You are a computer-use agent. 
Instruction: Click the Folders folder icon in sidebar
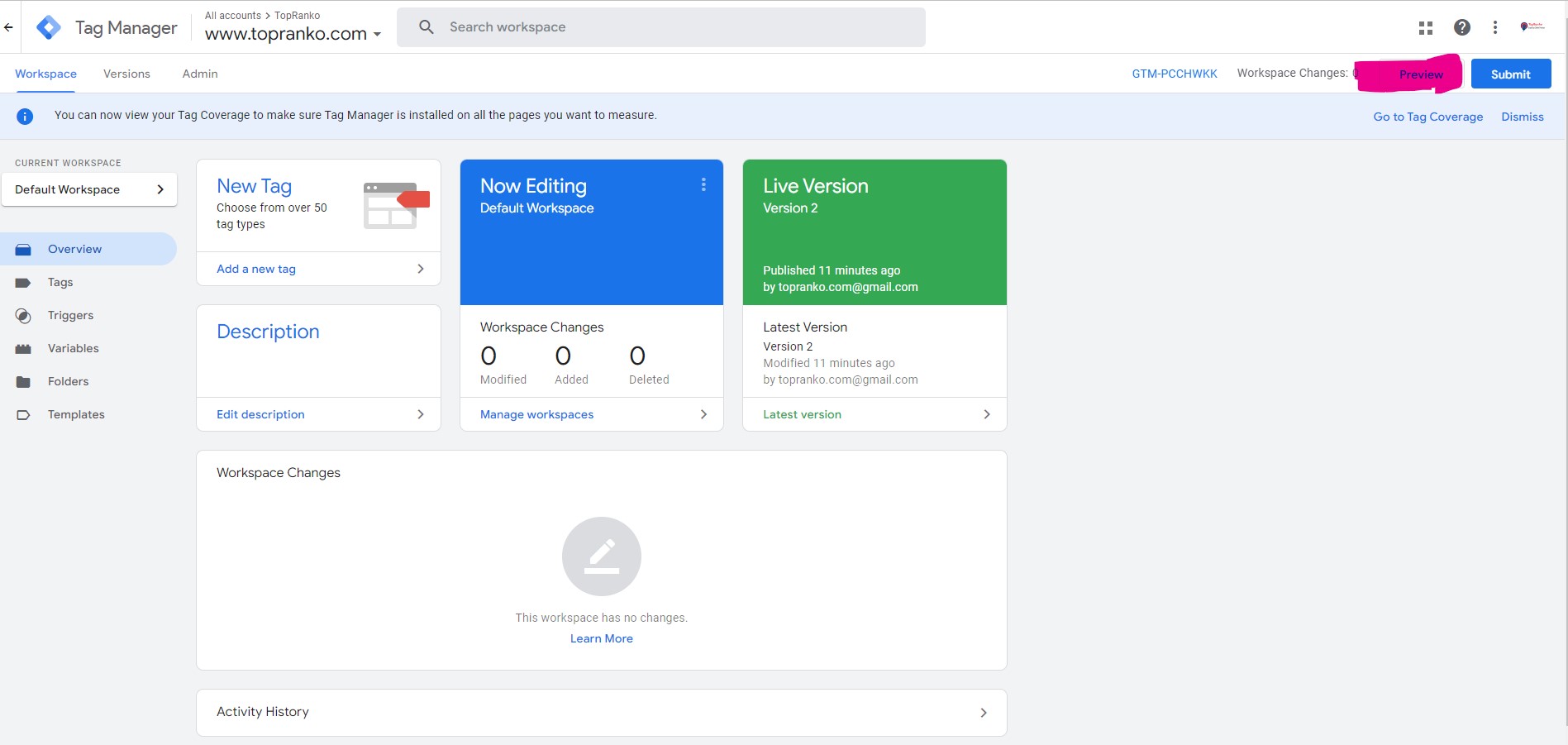(23, 382)
